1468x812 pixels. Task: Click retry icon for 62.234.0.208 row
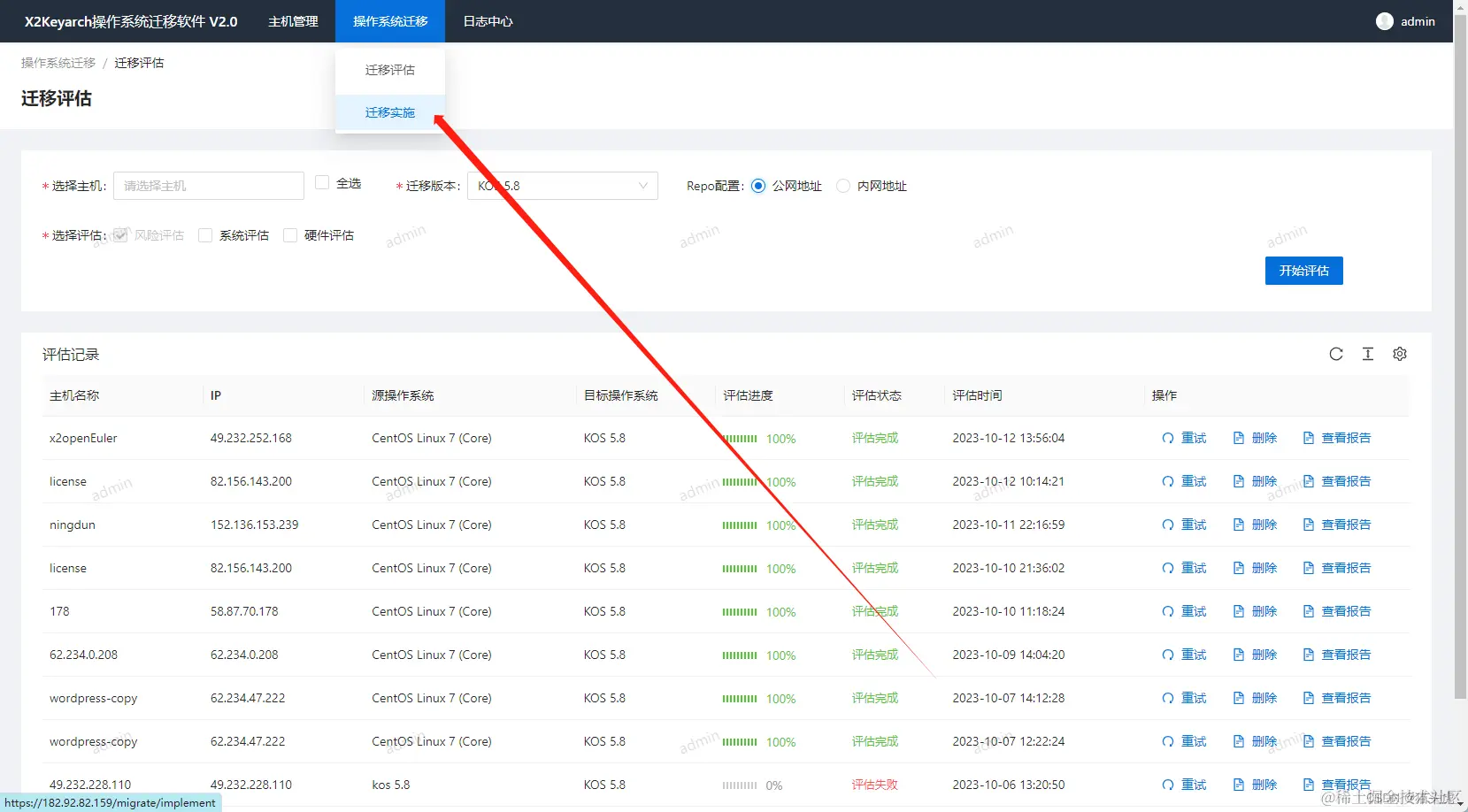click(1168, 655)
